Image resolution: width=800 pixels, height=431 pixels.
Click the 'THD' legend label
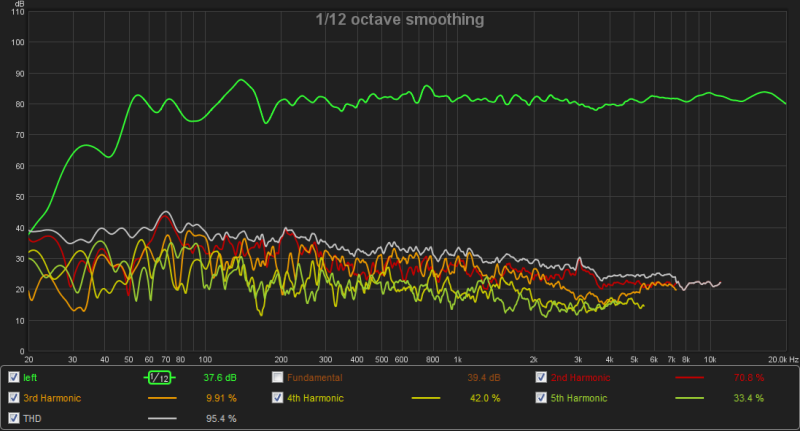[32, 419]
